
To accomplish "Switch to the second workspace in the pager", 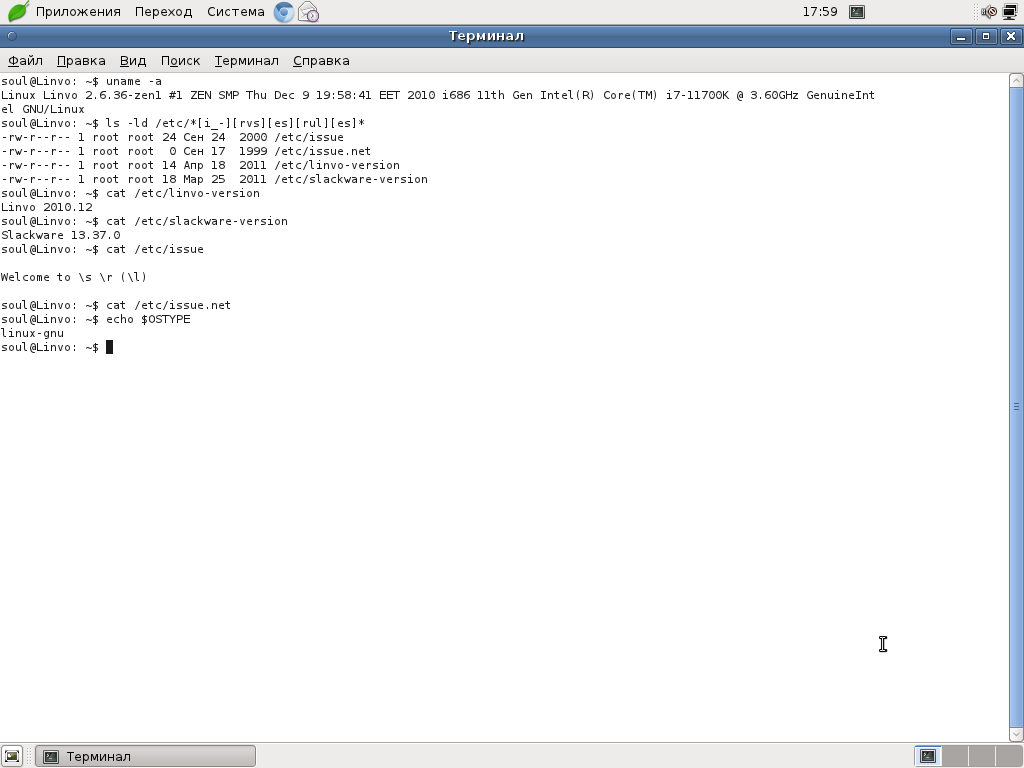I will tap(955, 756).
